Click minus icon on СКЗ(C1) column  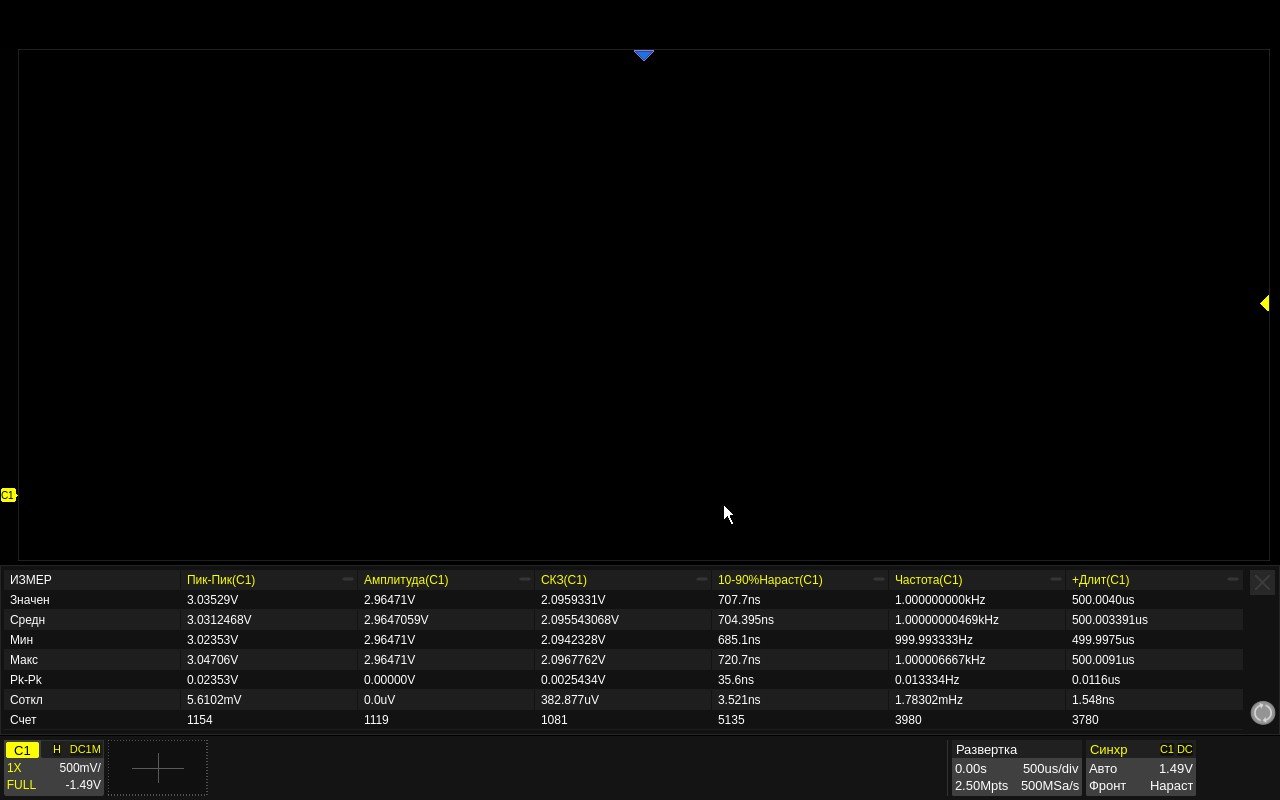(x=702, y=579)
